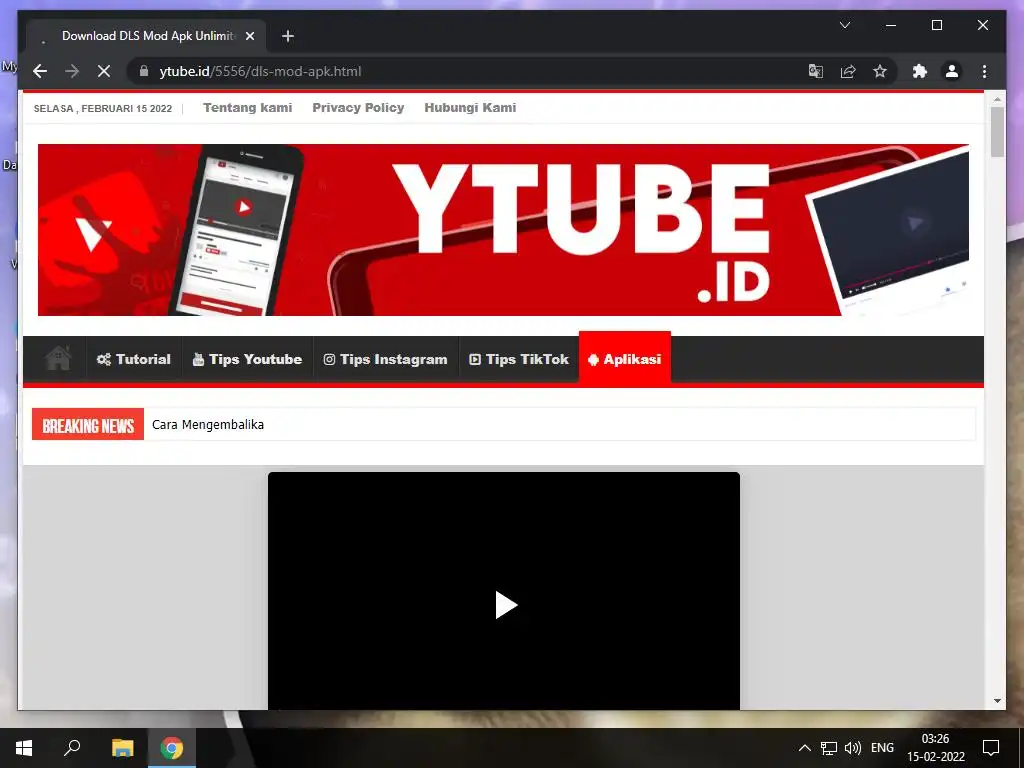The height and width of the screenshot is (768, 1024).
Task: Open the Privacy Policy link
Action: click(358, 108)
